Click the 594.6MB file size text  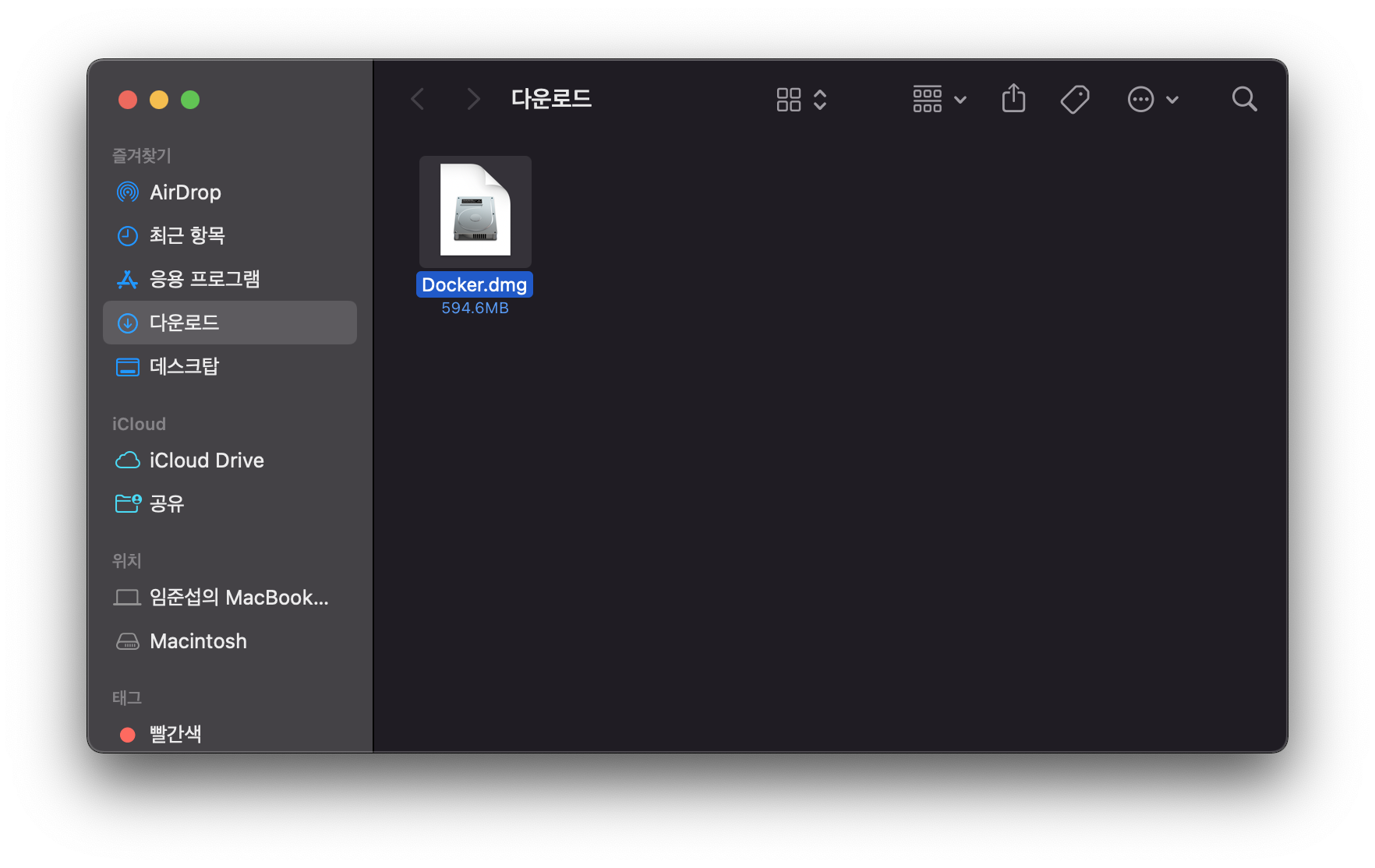click(475, 308)
